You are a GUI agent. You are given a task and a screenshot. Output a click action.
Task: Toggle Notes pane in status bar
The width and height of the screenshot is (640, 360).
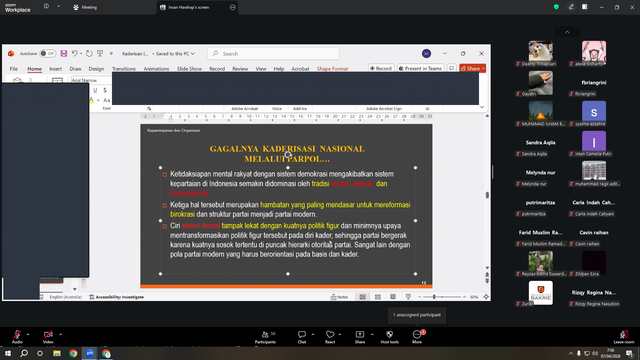click(340, 297)
